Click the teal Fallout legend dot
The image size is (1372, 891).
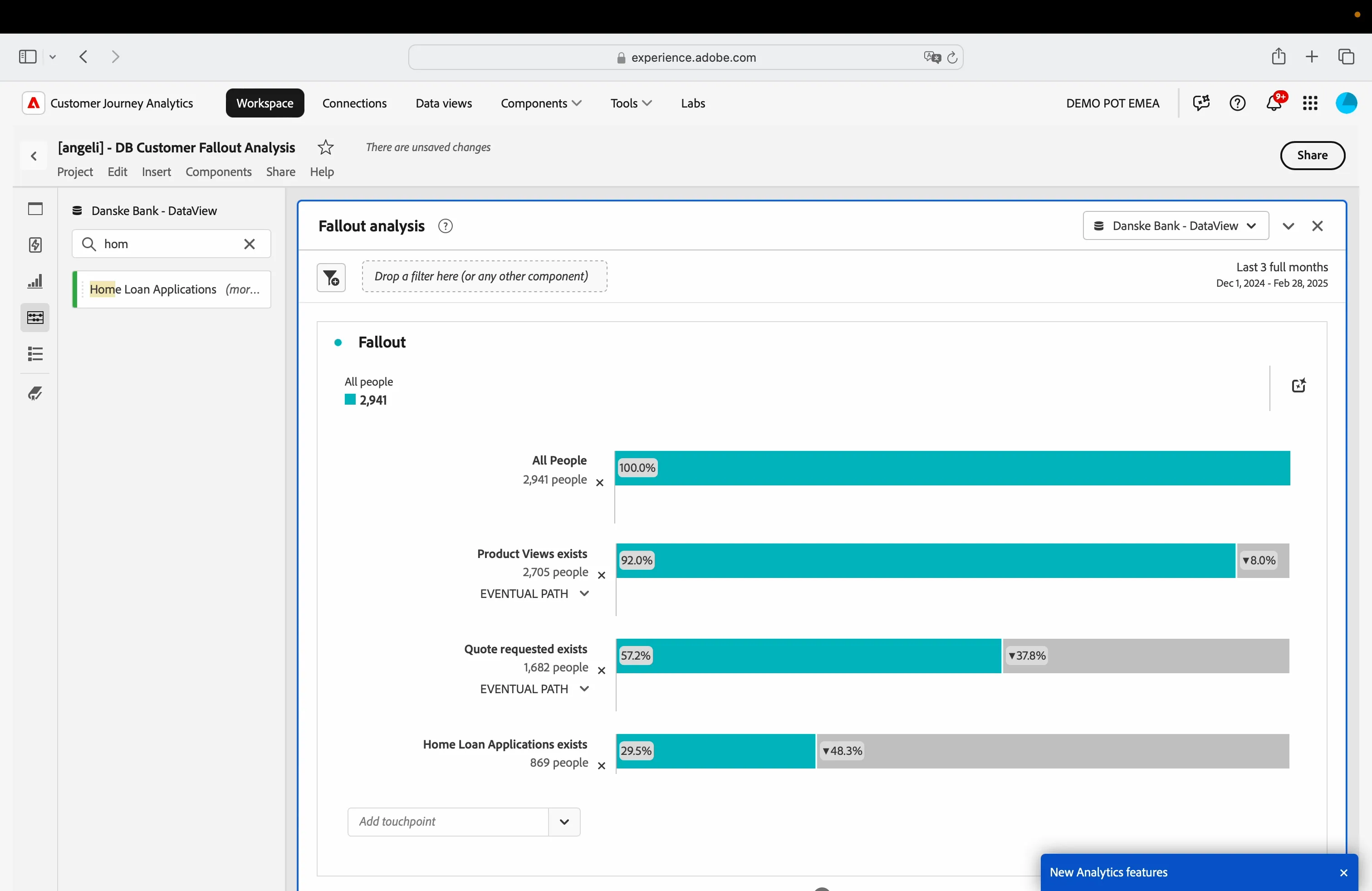tap(338, 343)
